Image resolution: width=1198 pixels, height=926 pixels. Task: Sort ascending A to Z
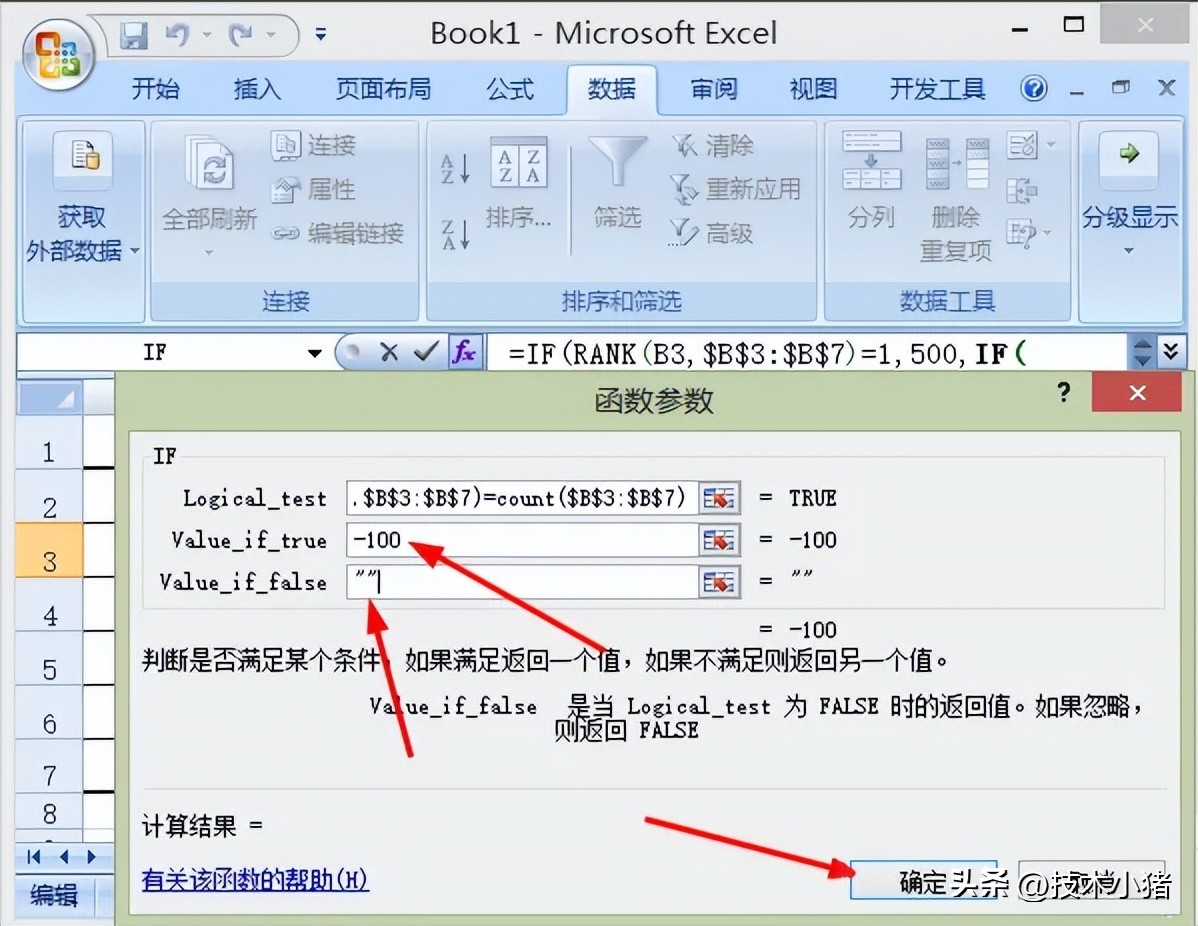[x=455, y=169]
